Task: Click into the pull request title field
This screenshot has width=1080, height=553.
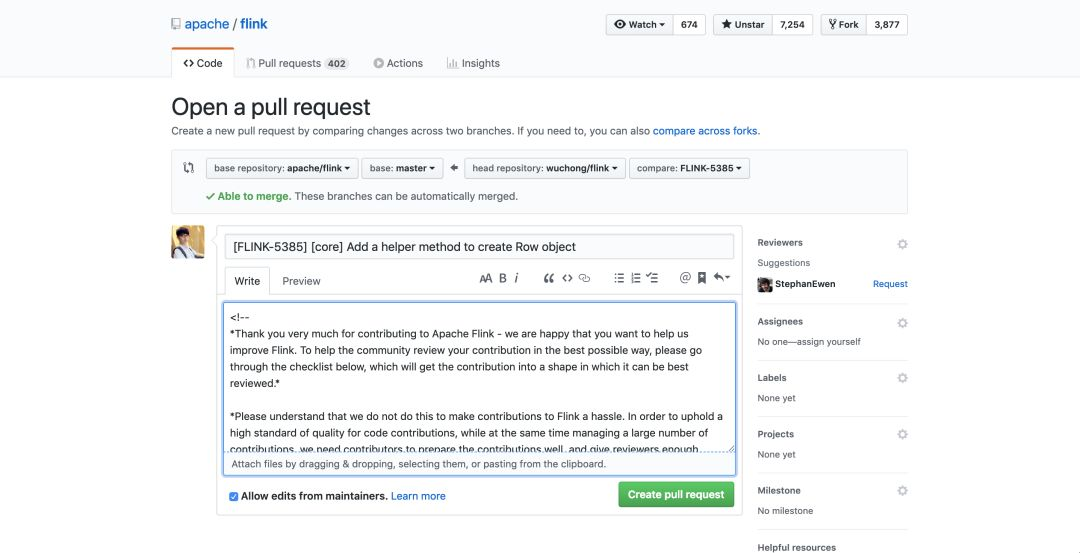Action: tap(479, 246)
